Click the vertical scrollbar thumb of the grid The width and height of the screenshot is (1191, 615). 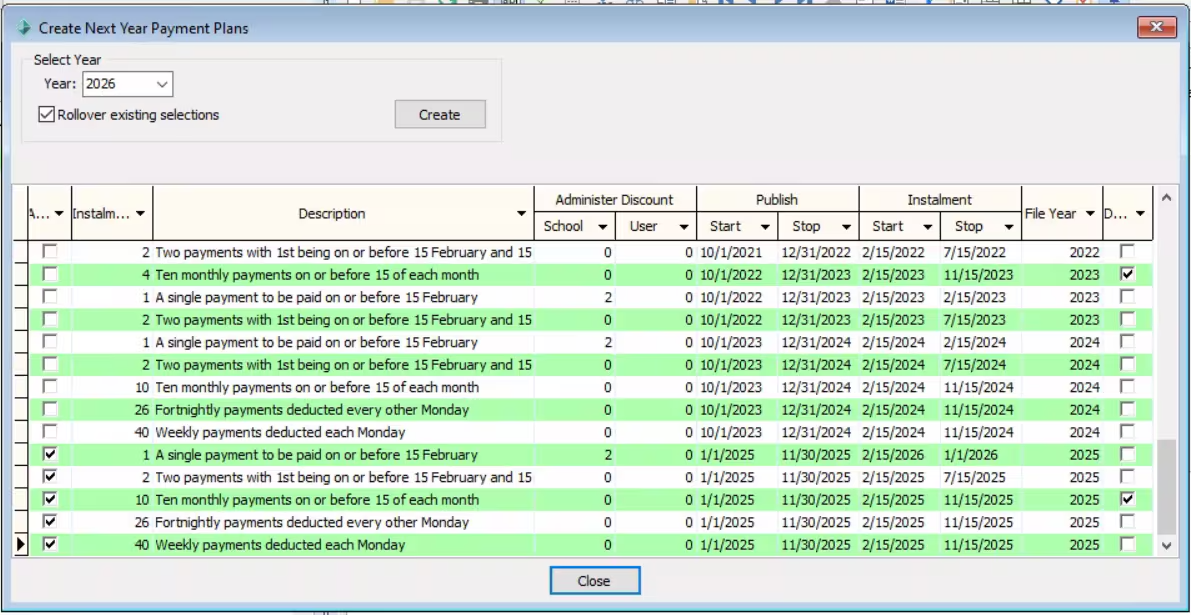click(x=1167, y=487)
